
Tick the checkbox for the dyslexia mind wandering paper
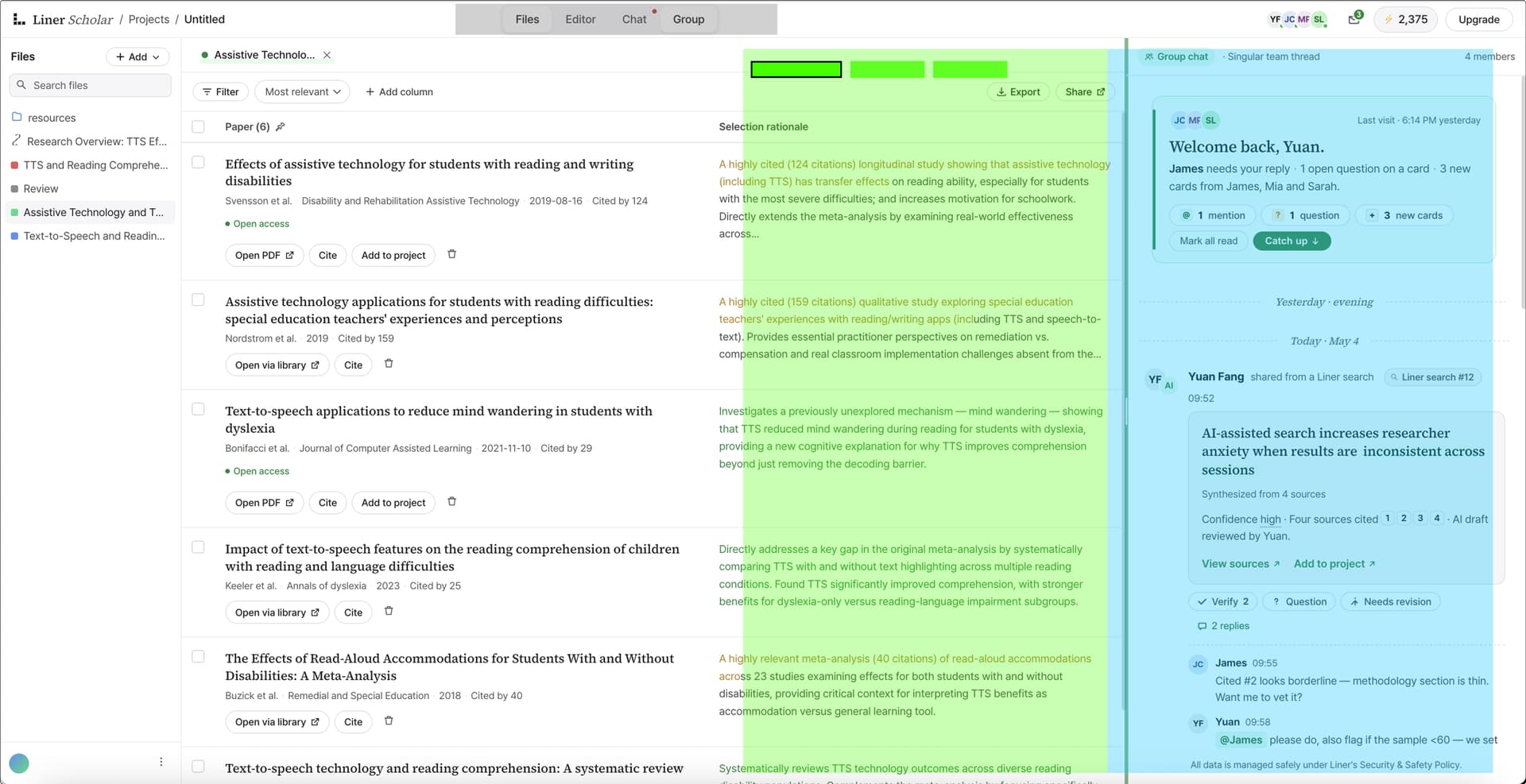click(x=199, y=409)
